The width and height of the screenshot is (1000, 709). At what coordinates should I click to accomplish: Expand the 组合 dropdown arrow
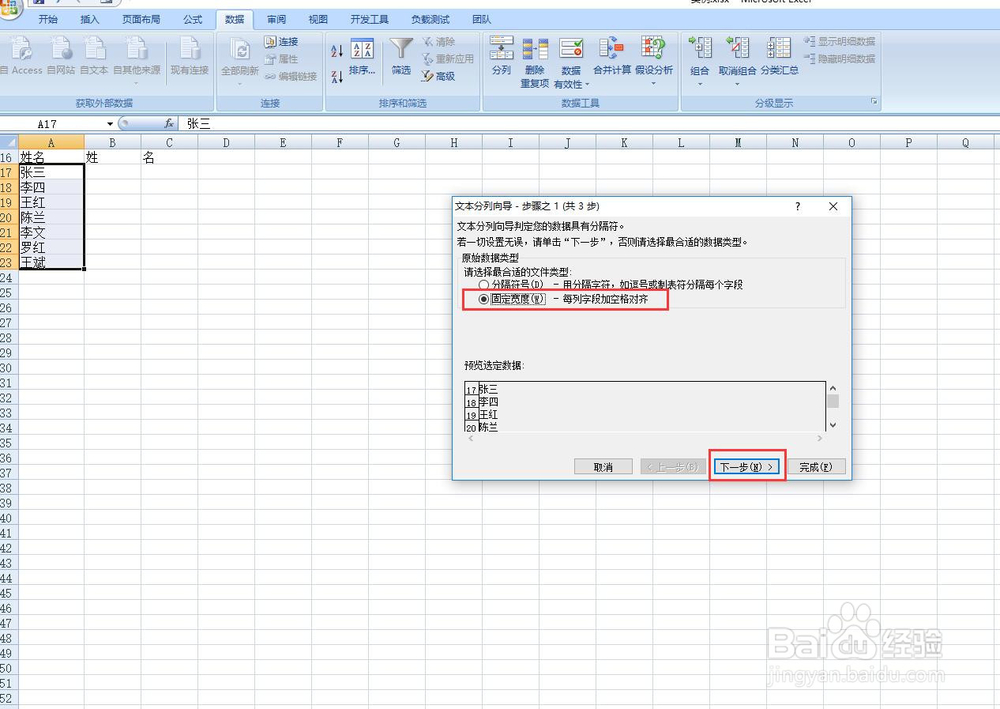pos(700,83)
